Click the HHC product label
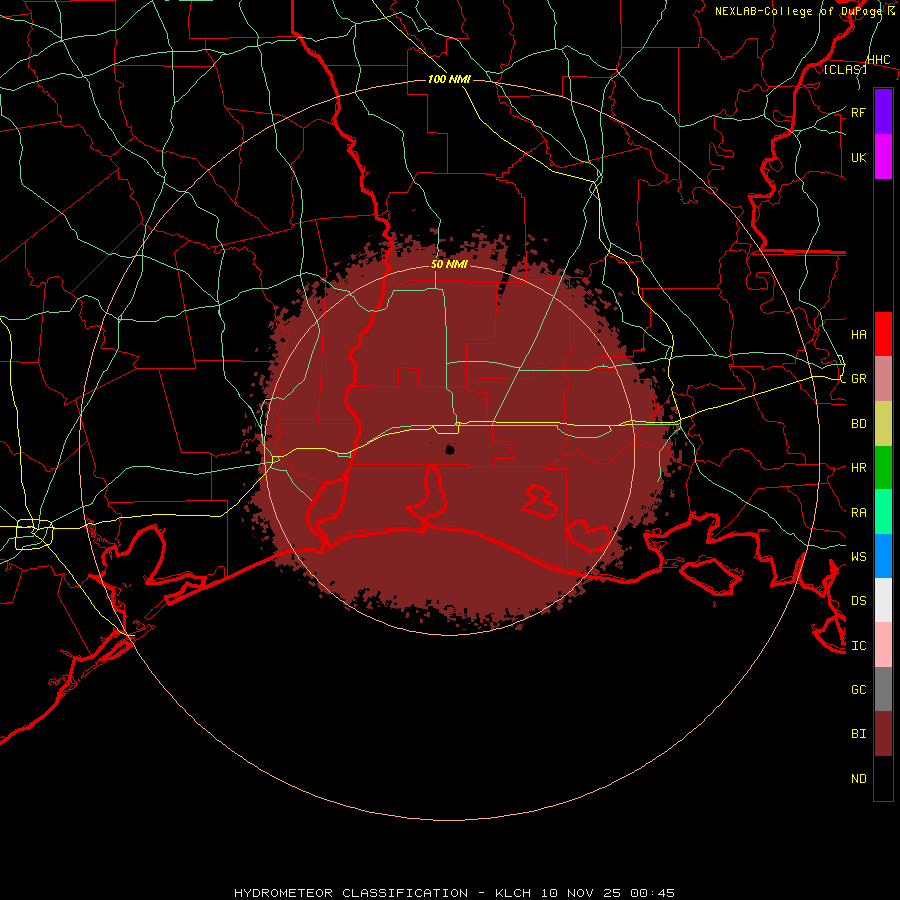The height and width of the screenshot is (900, 900). point(878,60)
